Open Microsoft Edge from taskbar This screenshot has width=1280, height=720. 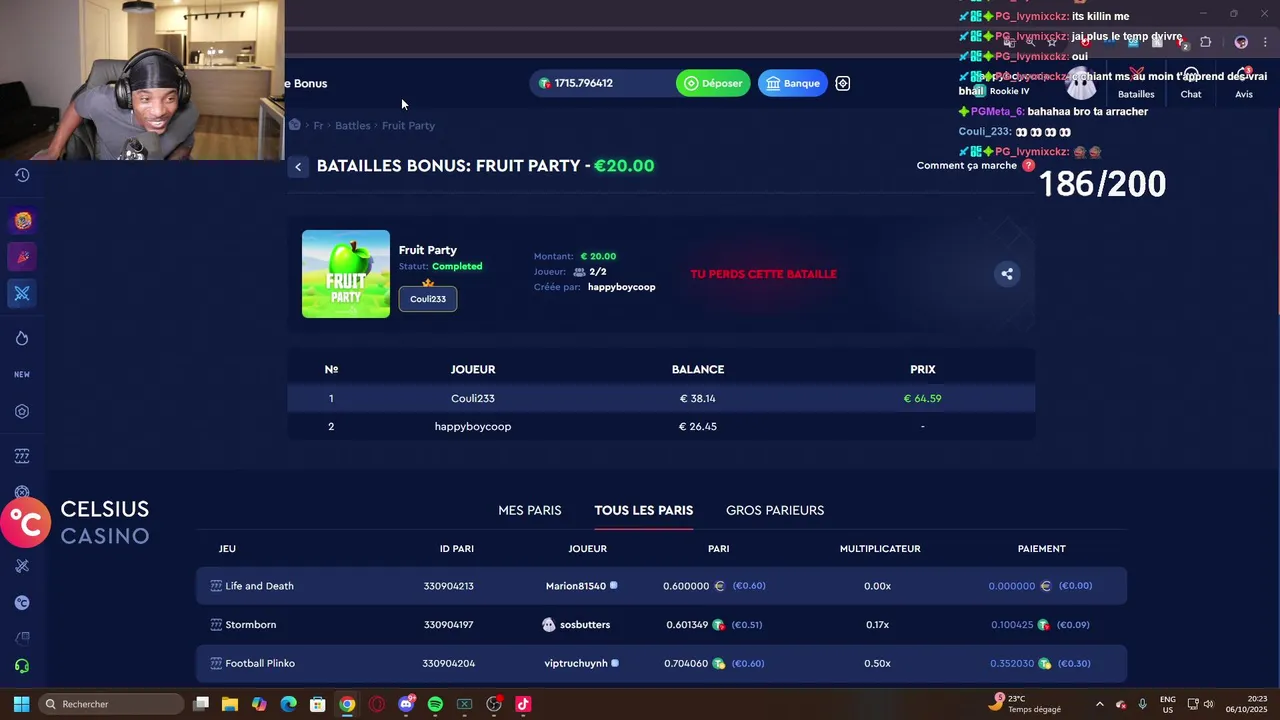coord(288,704)
